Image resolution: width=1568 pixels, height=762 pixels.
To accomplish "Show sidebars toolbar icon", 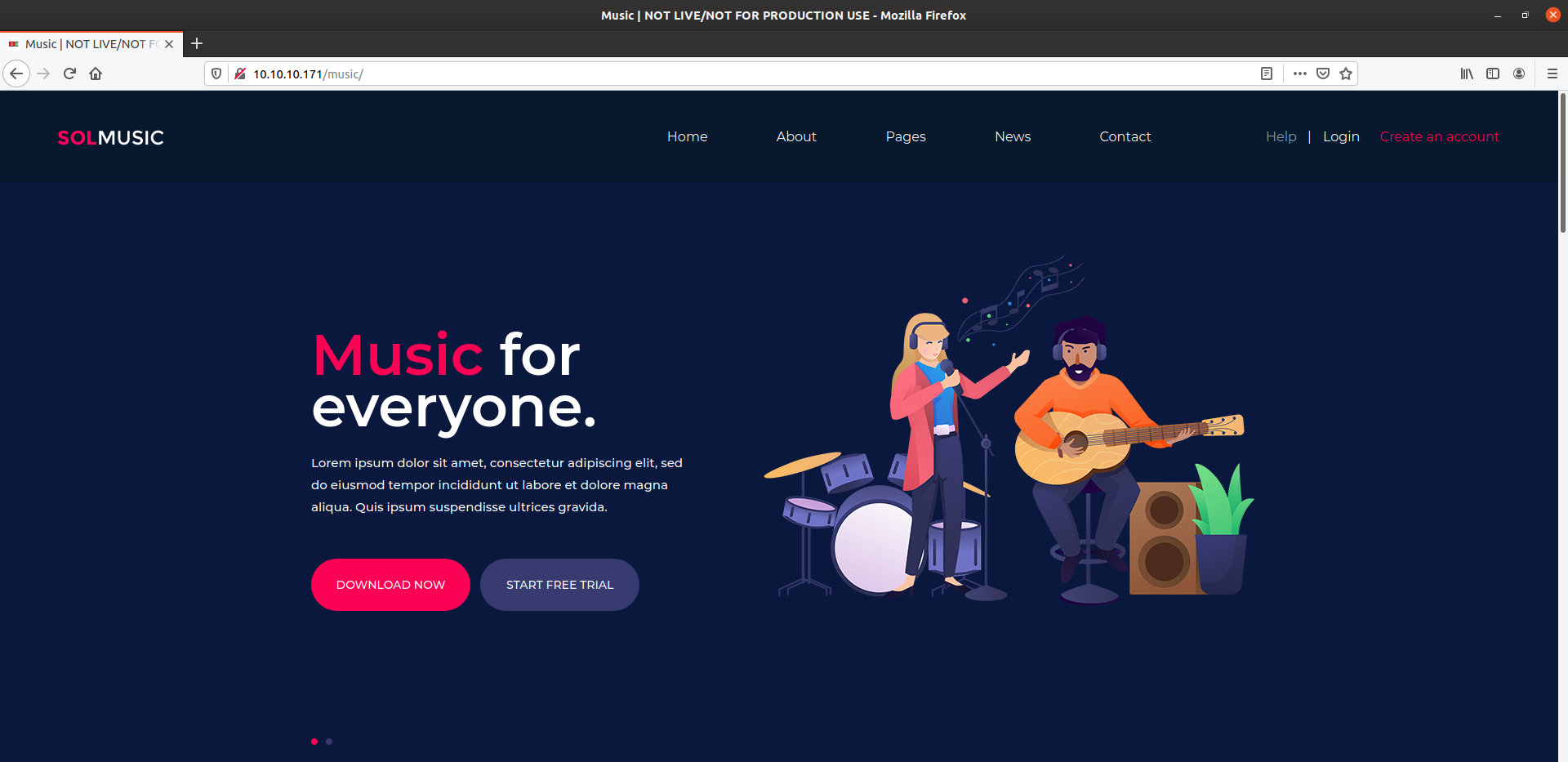I will pos(1493,74).
